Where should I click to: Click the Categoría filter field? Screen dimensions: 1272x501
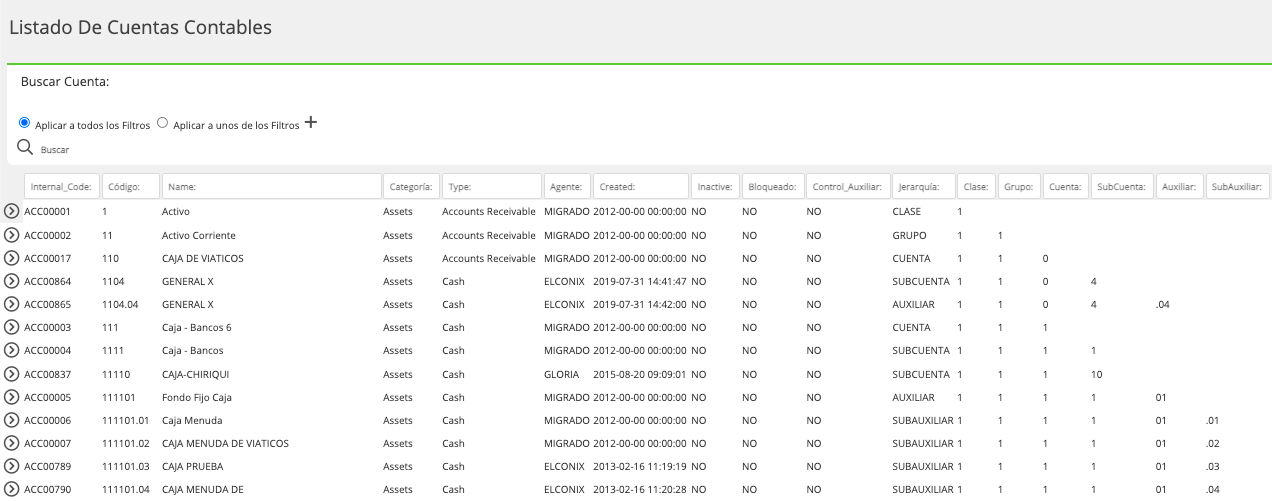[x=411, y=186]
